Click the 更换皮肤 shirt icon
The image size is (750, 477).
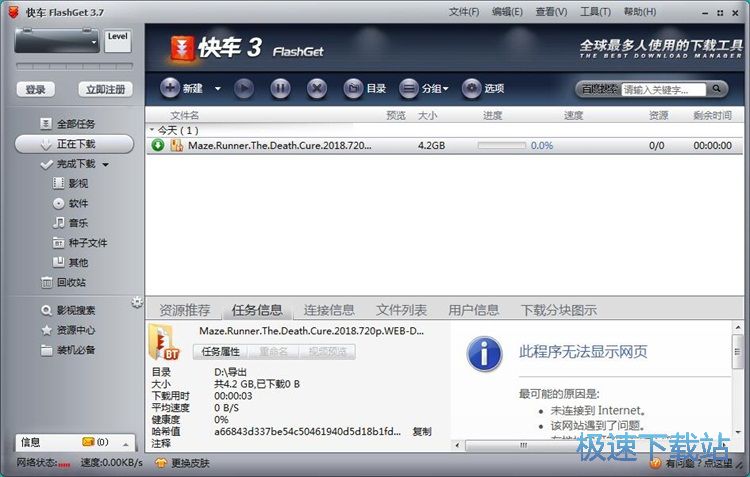click(x=161, y=463)
